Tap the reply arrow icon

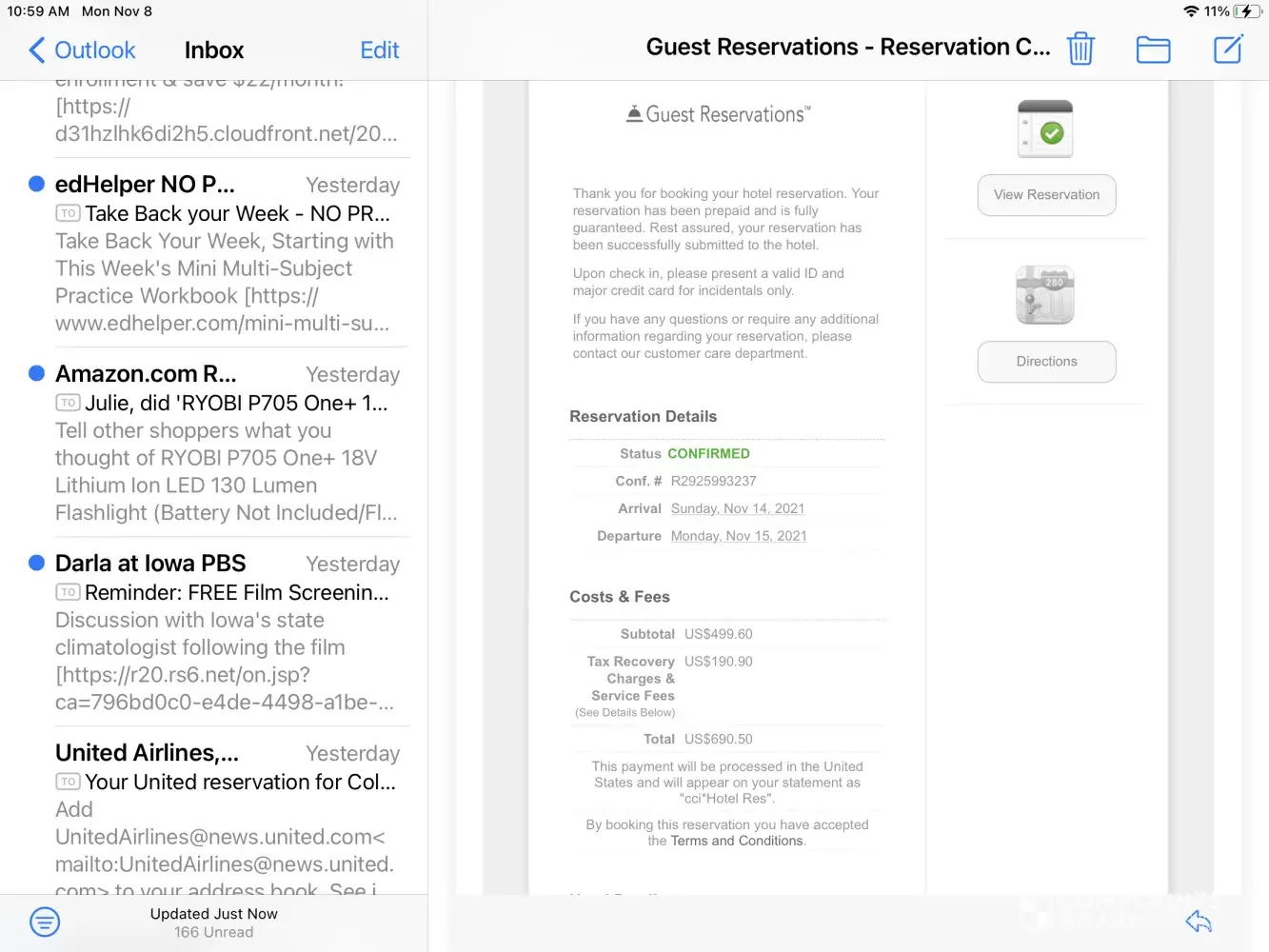coord(1199,922)
